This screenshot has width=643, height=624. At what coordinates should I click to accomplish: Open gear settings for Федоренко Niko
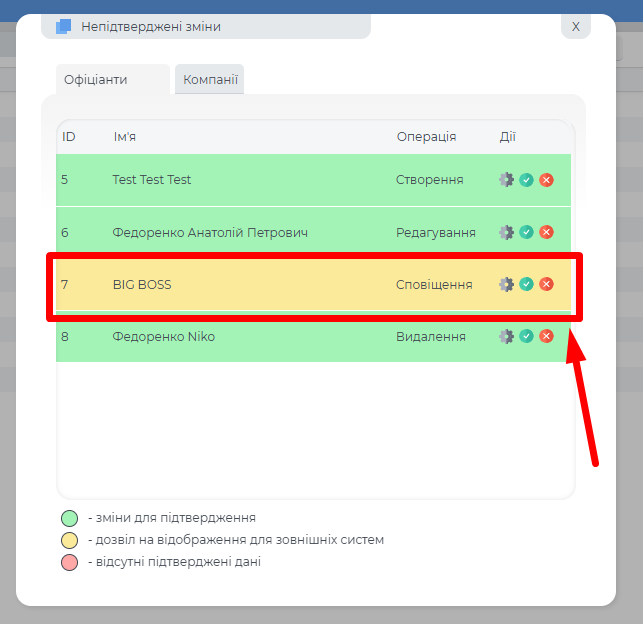click(x=506, y=336)
